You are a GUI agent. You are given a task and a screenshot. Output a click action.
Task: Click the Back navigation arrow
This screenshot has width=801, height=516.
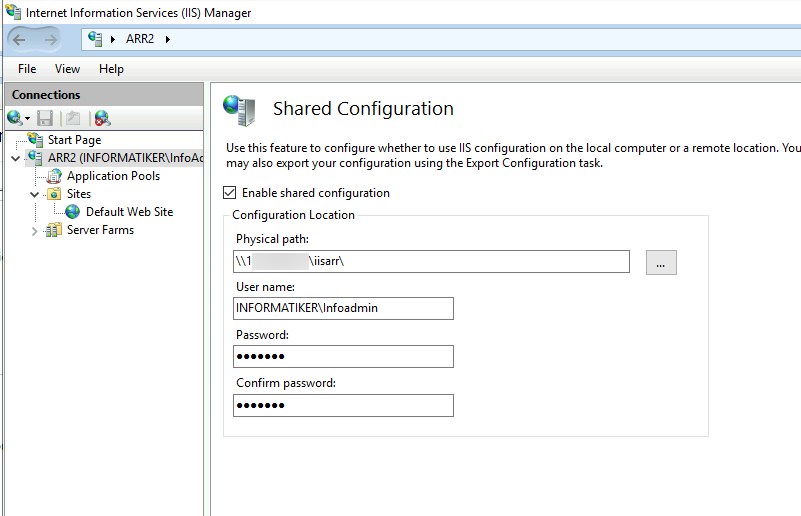tap(19, 39)
